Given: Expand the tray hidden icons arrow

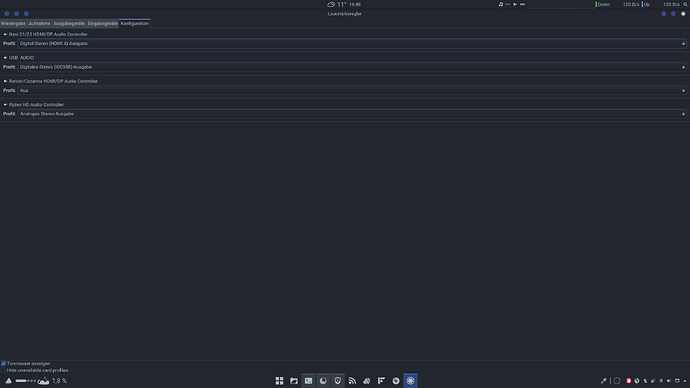Looking at the screenshot, I should (685, 381).
